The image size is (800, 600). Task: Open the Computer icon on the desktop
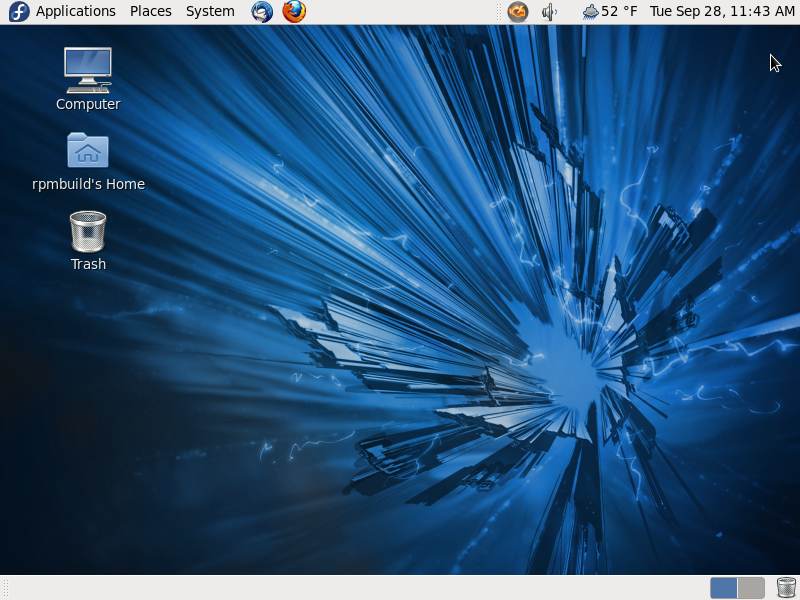point(87,70)
